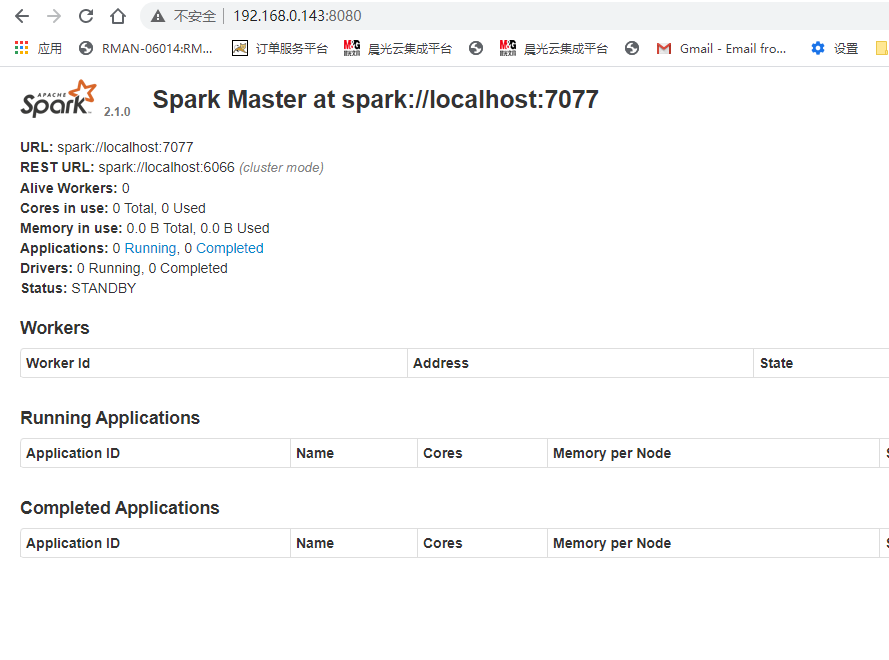Open the Completed applications link
Viewport: 889px width, 660px height.
230,248
